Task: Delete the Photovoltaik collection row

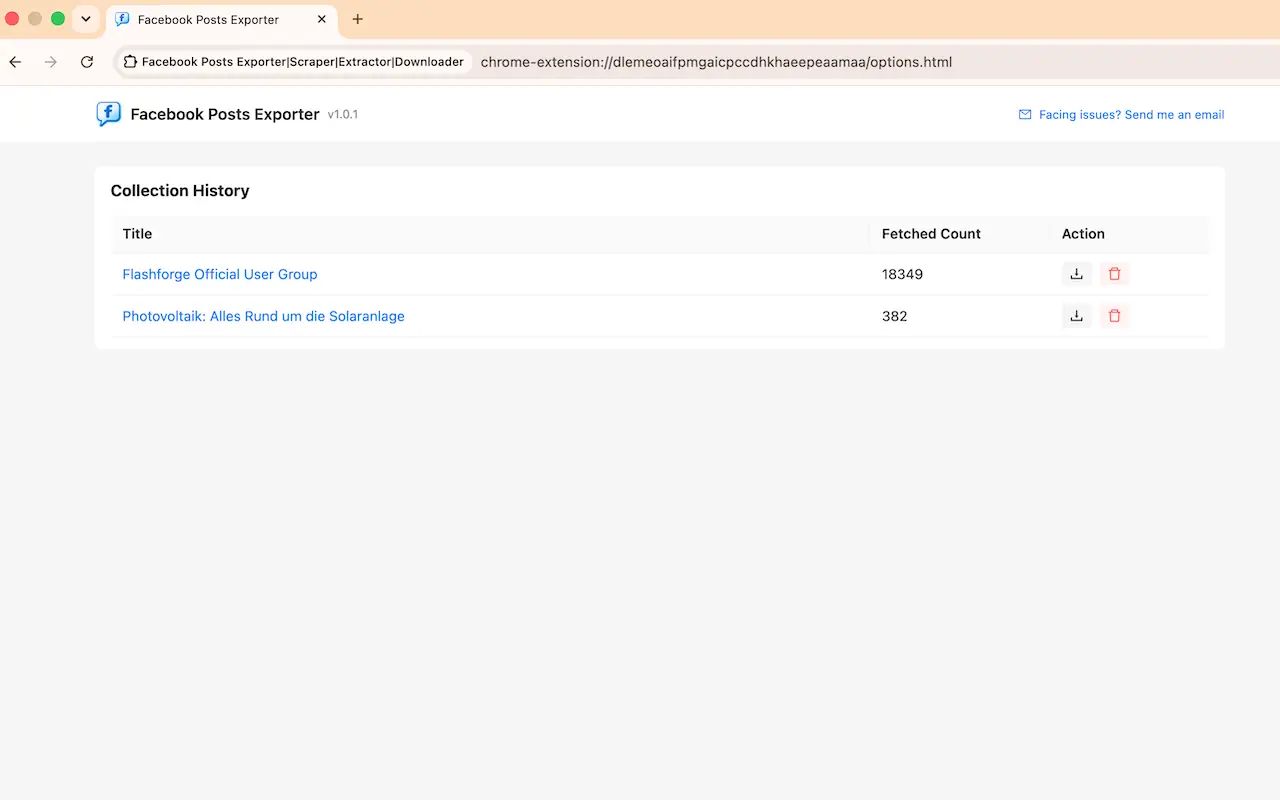Action: [x=1114, y=316]
